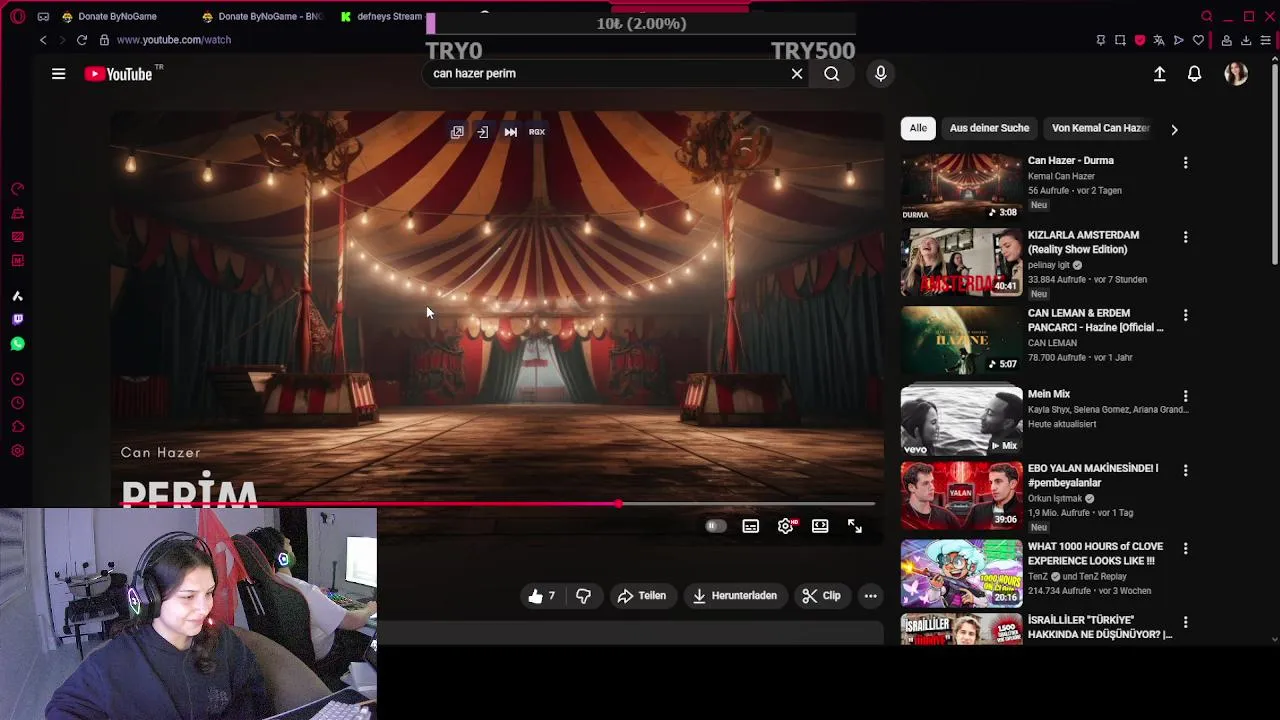Click the youtube.com/watch address bar
Viewport: 1280px width, 720px height.
tap(173, 40)
